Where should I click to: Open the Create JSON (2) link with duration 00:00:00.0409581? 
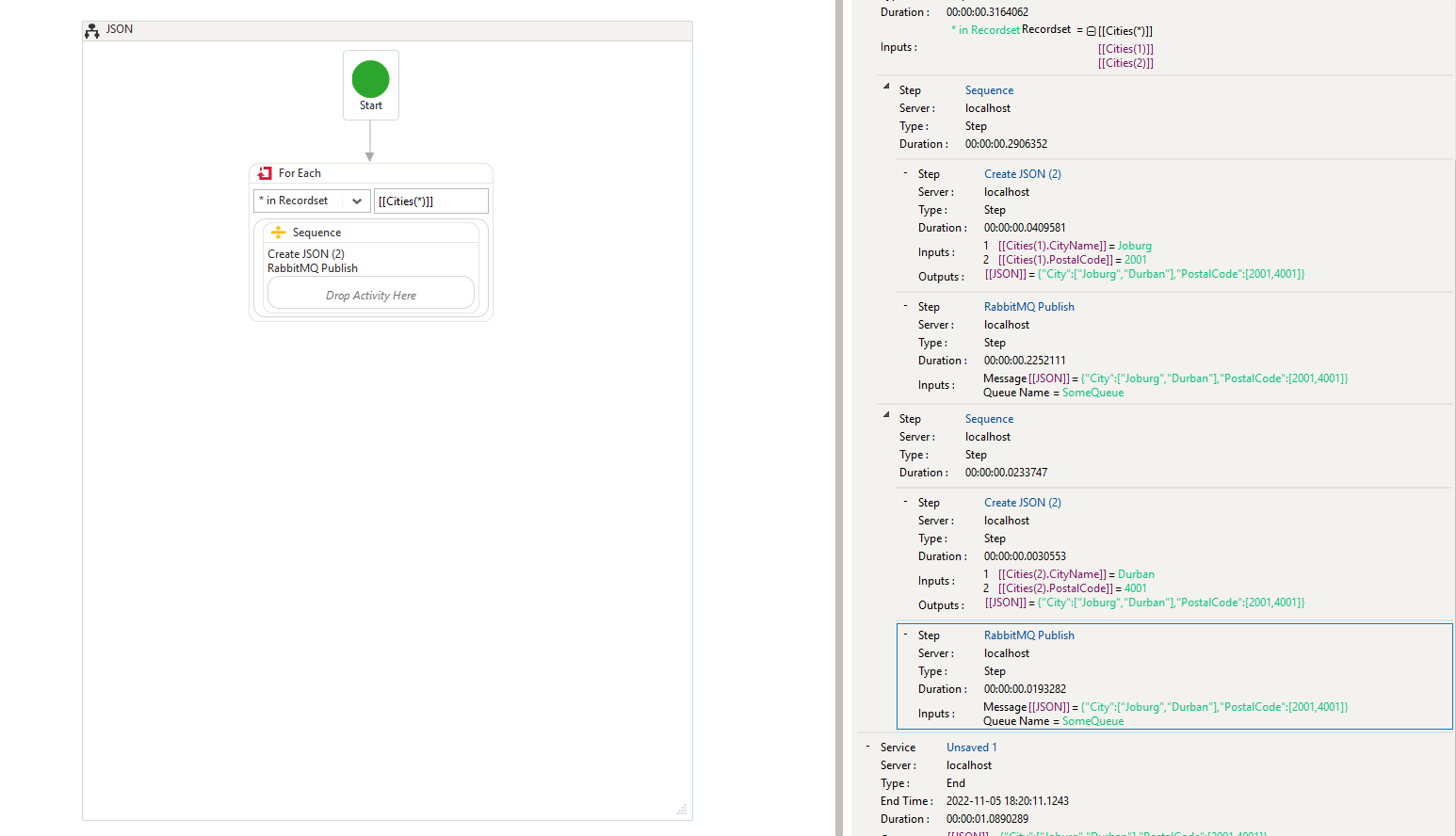1023,174
